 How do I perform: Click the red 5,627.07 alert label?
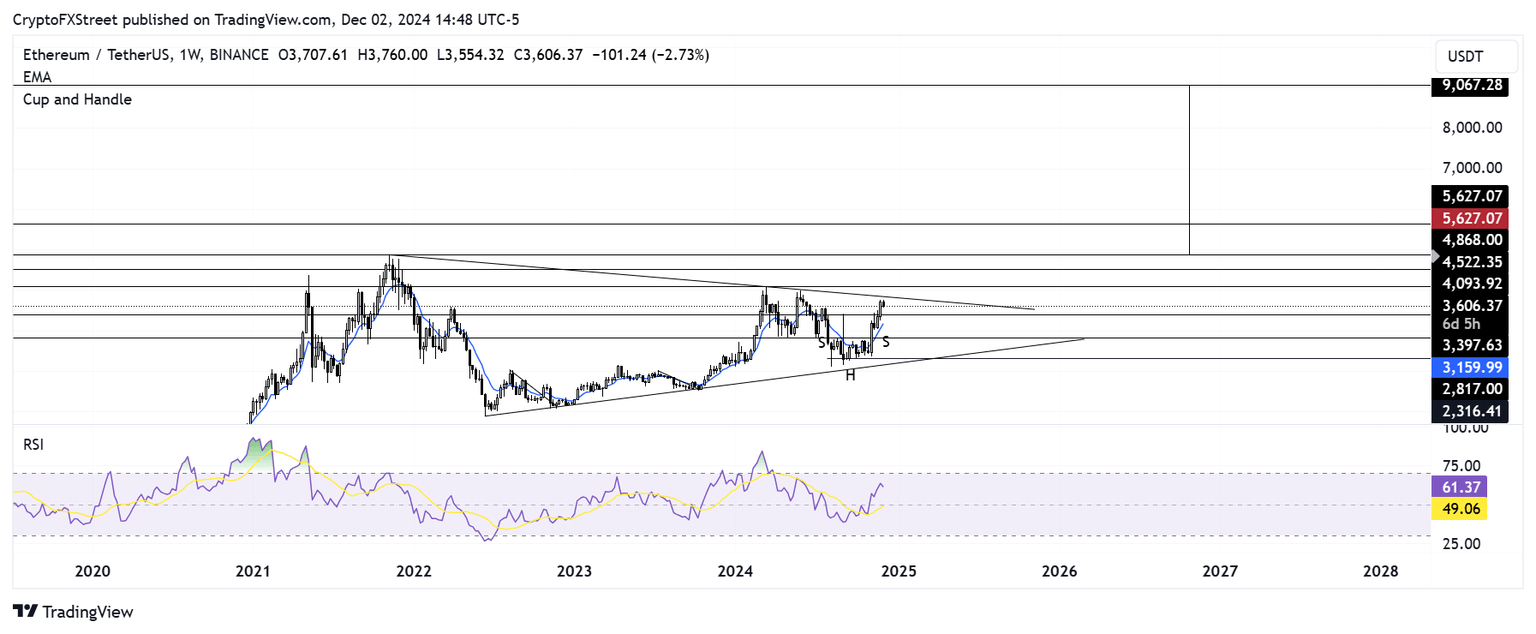tap(1470, 217)
